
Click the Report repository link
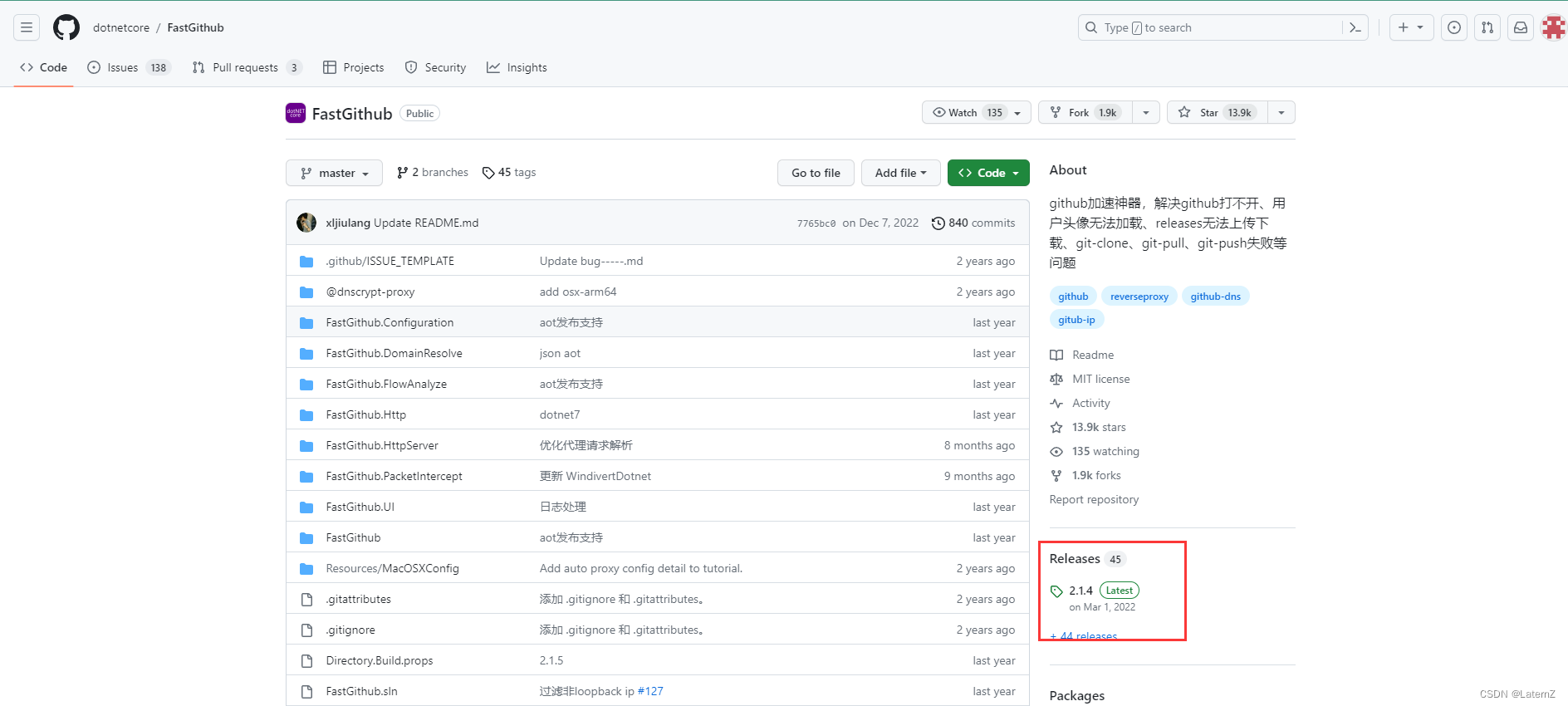tap(1094, 499)
